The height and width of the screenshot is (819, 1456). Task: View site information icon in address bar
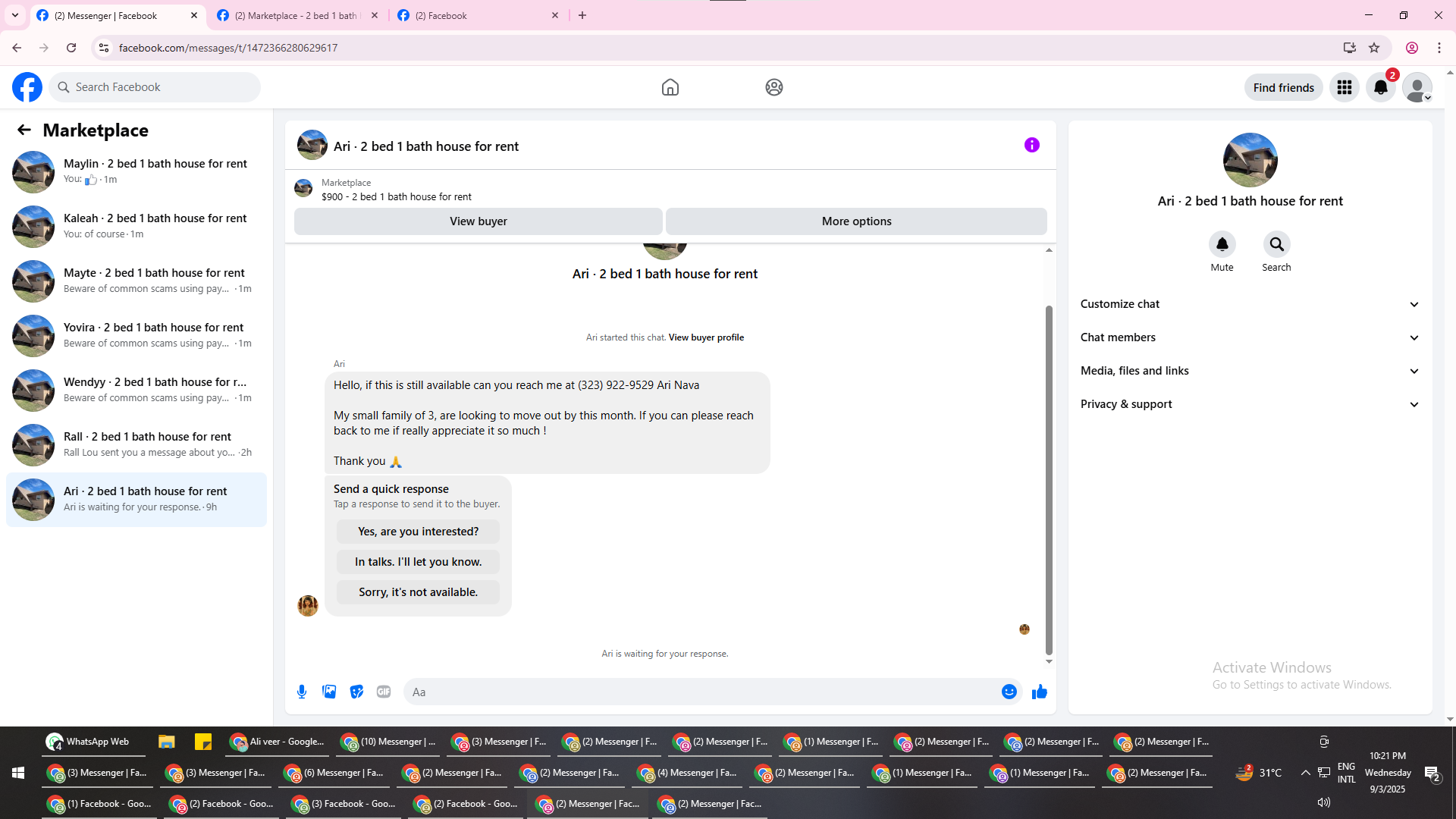click(104, 48)
